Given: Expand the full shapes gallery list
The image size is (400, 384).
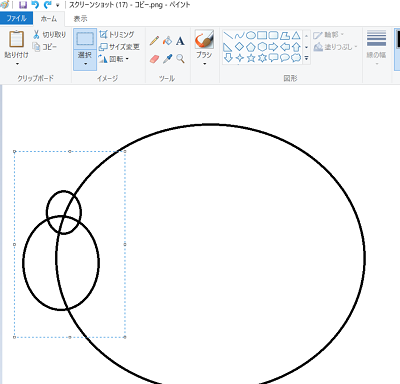Looking at the screenshot, I should point(306,58).
